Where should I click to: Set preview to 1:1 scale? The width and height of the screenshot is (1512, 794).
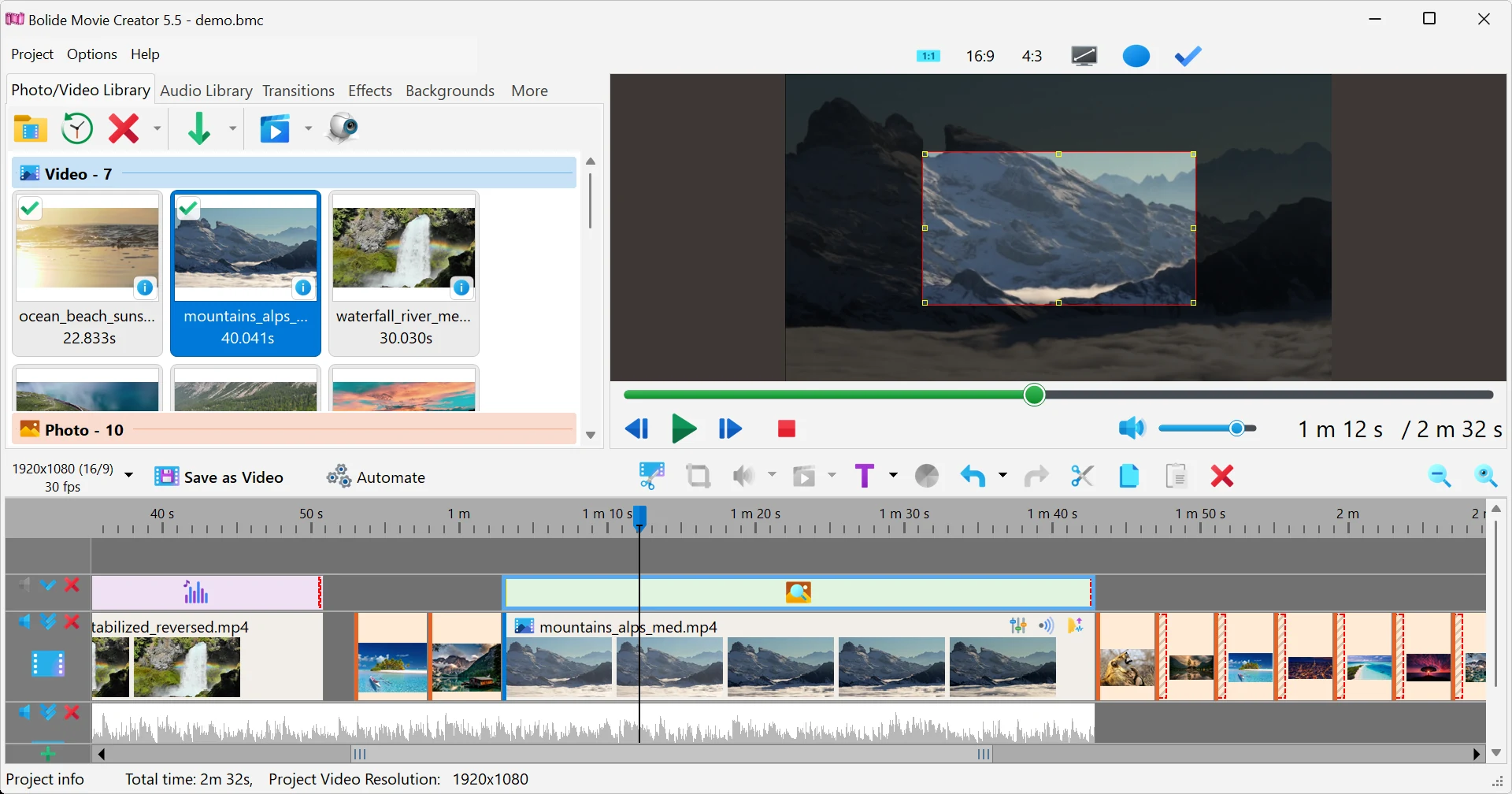(x=928, y=56)
